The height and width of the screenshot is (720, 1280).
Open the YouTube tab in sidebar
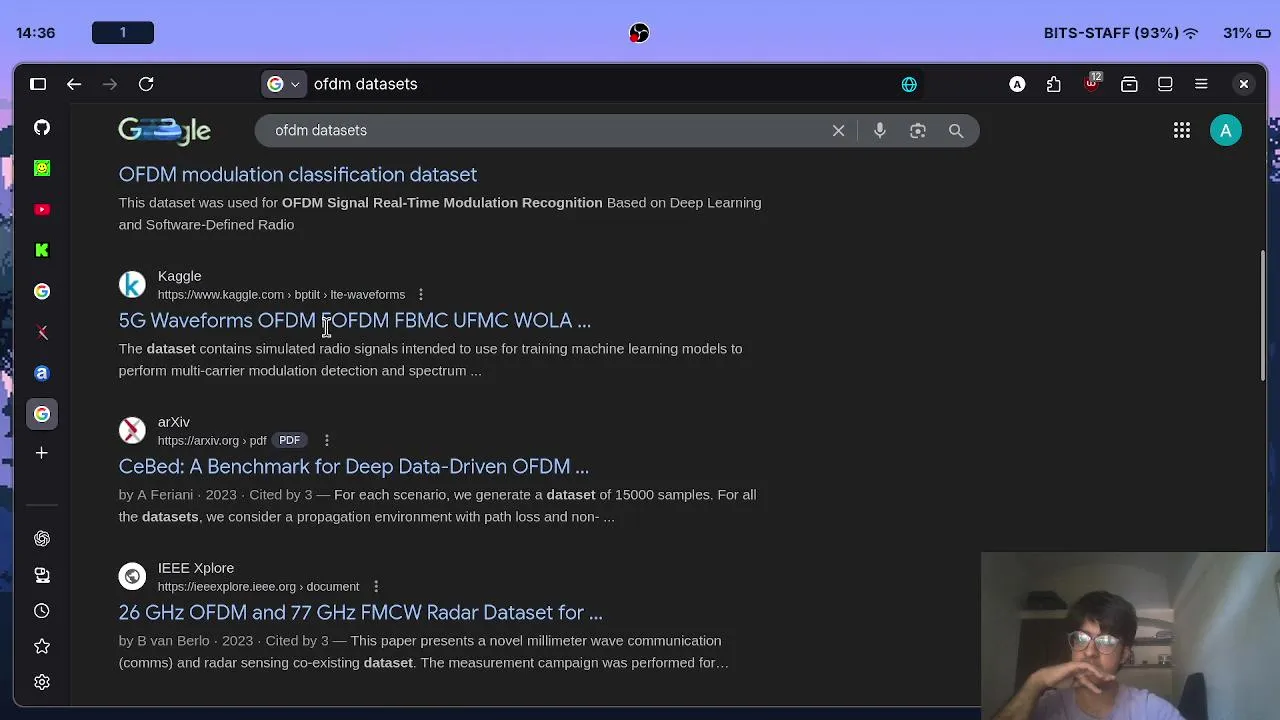pyautogui.click(x=42, y=209)
